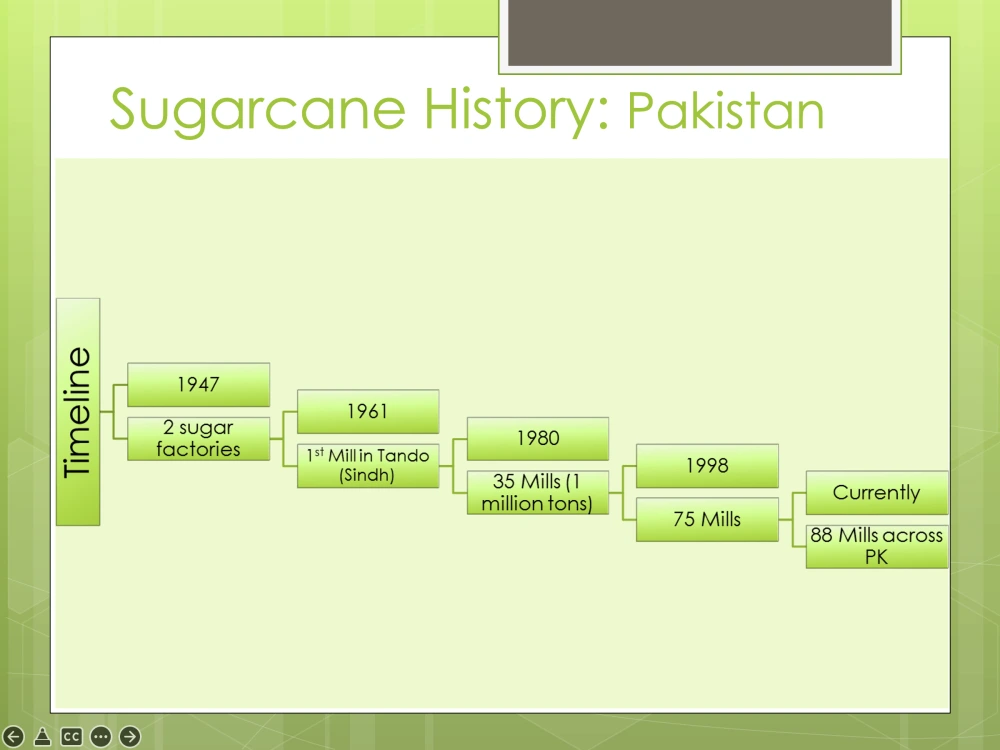The image size is (1000, 750).
Task: Click the gray video placeholder box
Action: coord(700,33)
